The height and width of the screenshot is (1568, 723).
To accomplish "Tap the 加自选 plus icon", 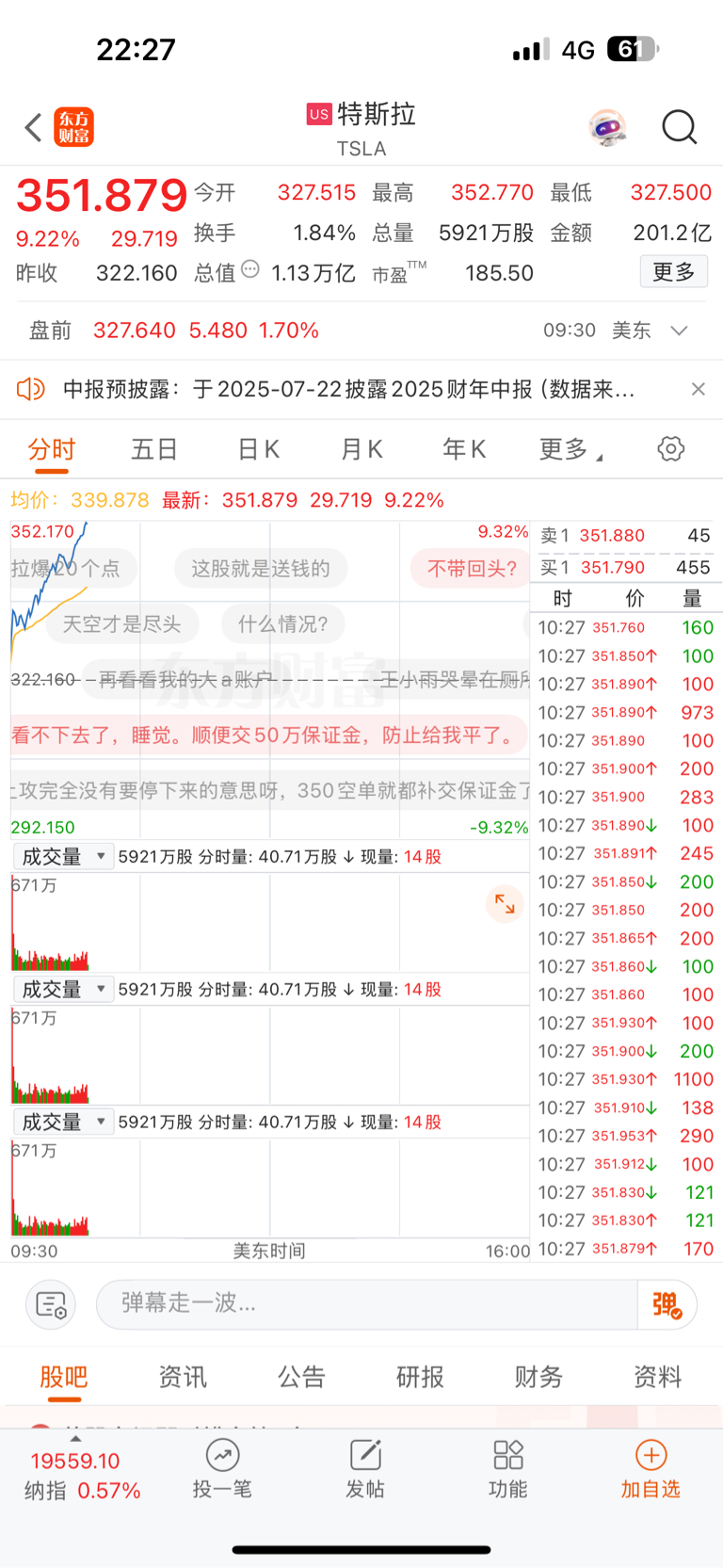I will pos(651,1455).
